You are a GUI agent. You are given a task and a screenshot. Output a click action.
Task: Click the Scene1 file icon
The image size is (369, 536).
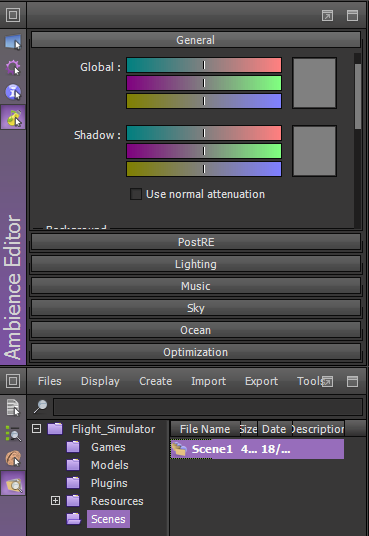point(179,448)
